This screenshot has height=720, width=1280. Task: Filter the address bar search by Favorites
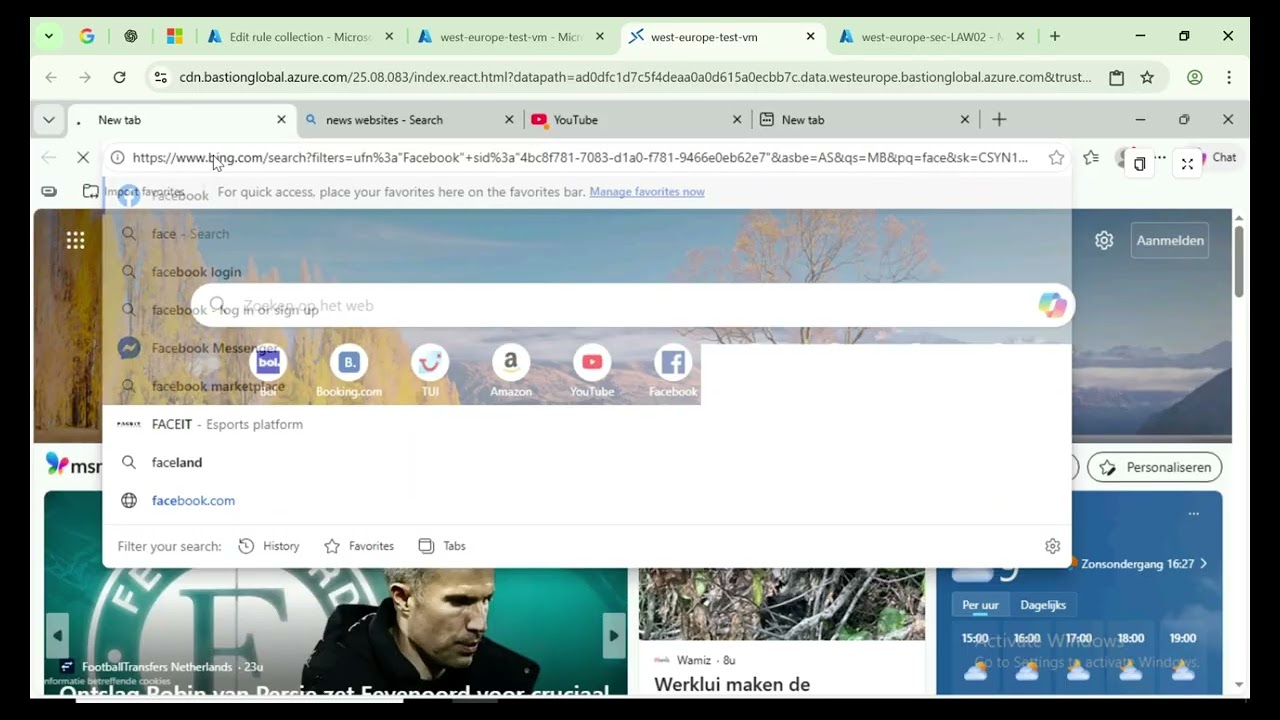tap(359, 546)
